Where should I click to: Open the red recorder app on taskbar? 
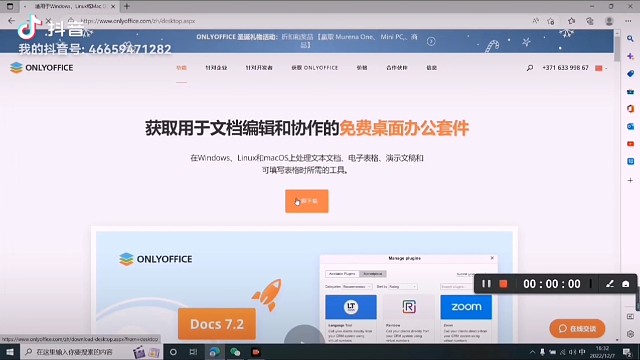click(x=256, y=352)
